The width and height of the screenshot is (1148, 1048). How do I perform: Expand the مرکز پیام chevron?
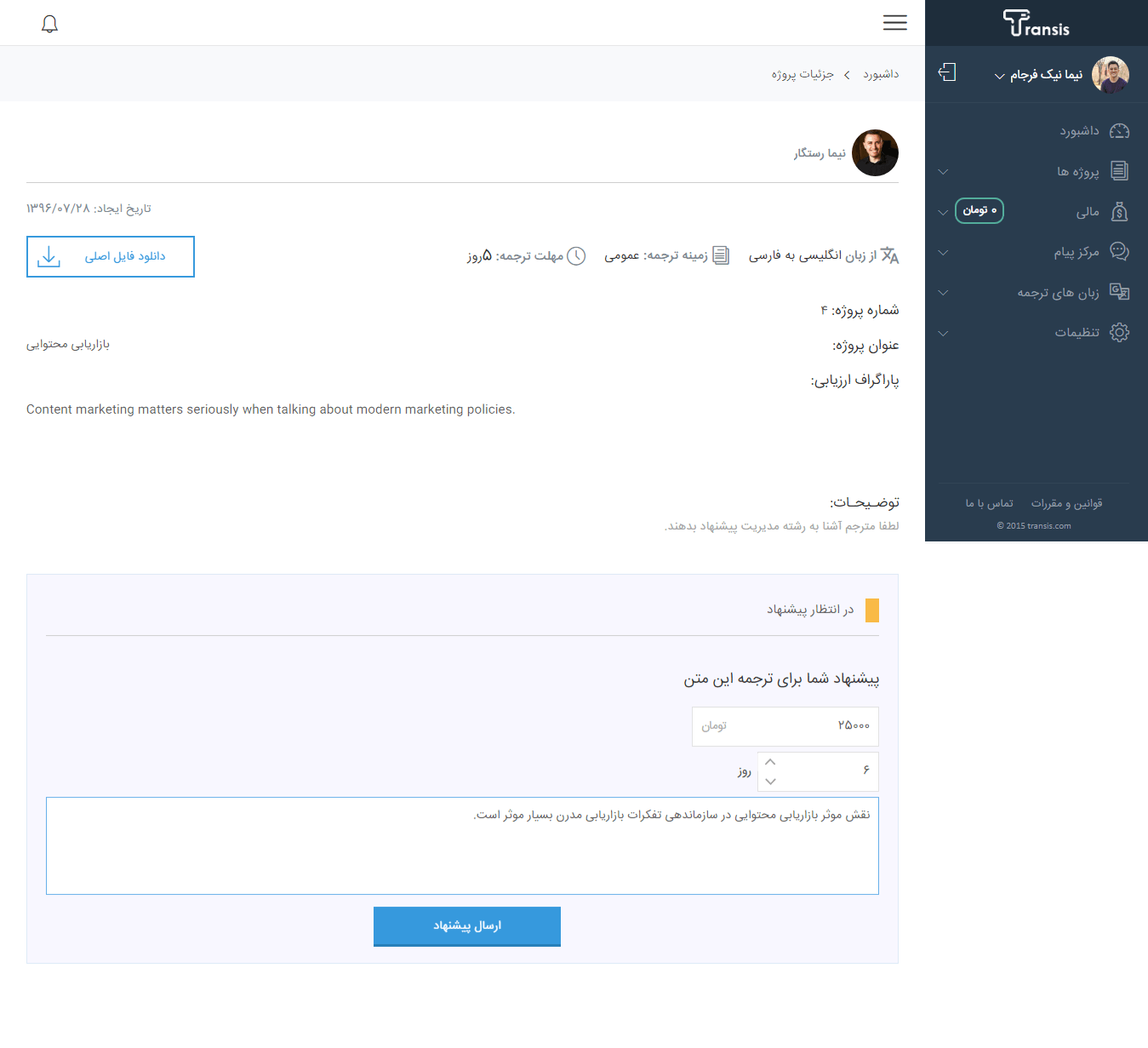943,253
